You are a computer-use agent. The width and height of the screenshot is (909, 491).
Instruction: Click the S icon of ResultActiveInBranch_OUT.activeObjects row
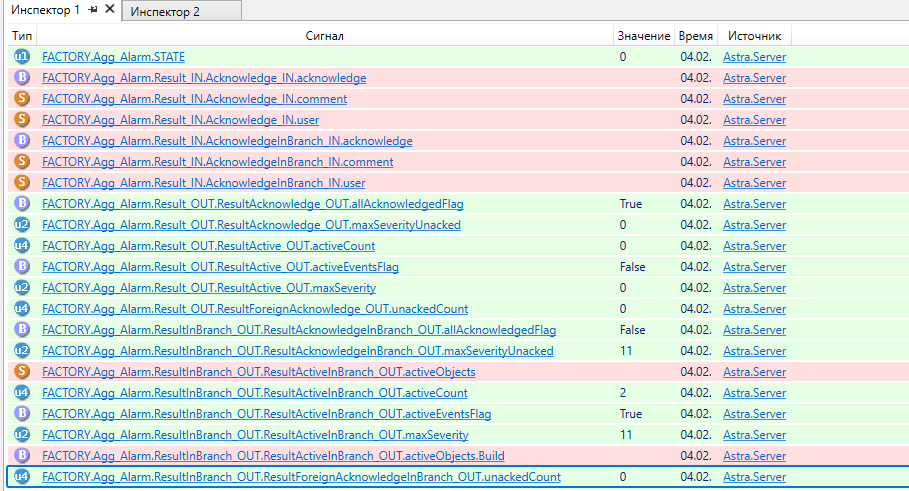coord(21,372)
